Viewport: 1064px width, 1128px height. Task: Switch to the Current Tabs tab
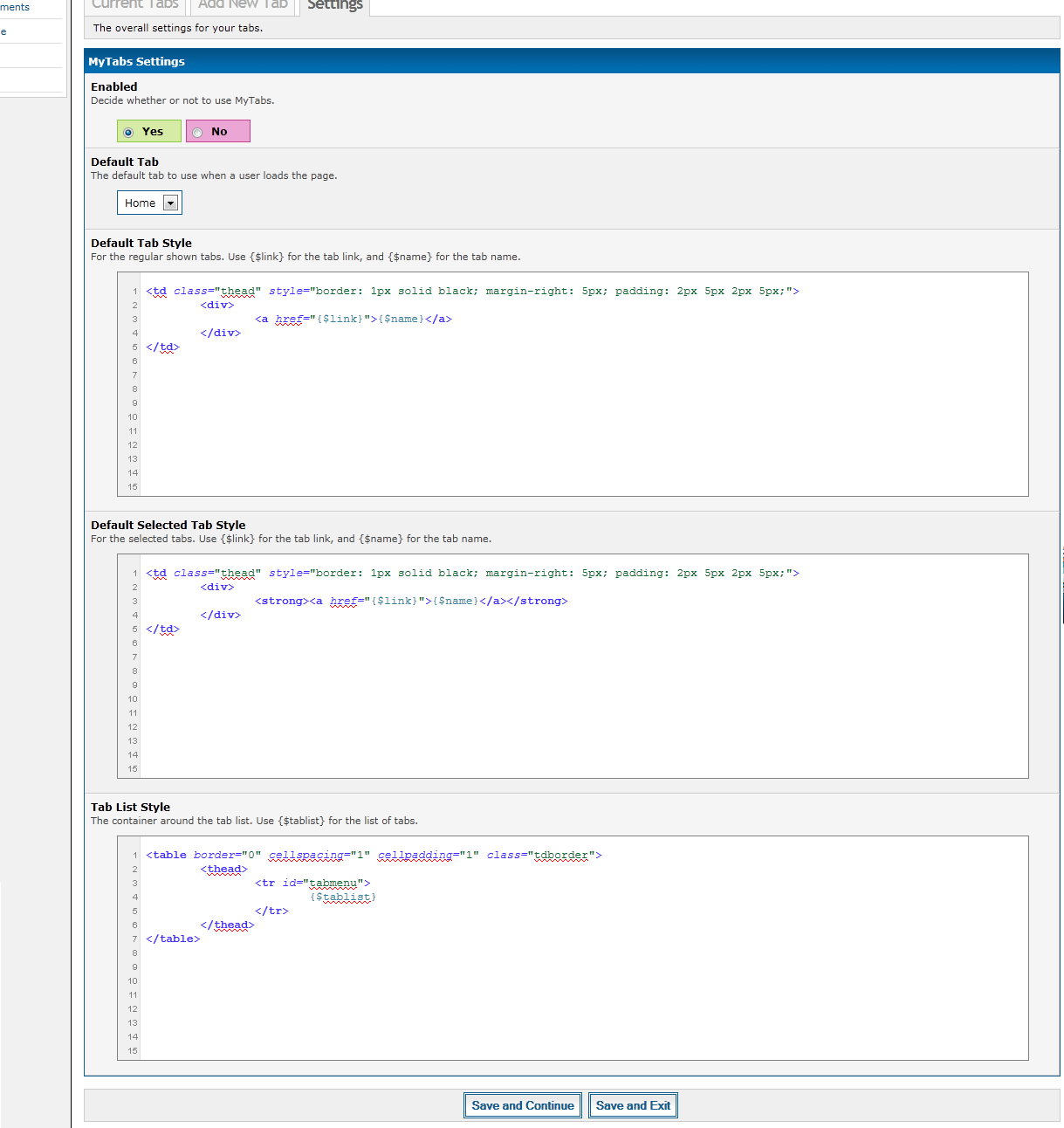[135, 5]
